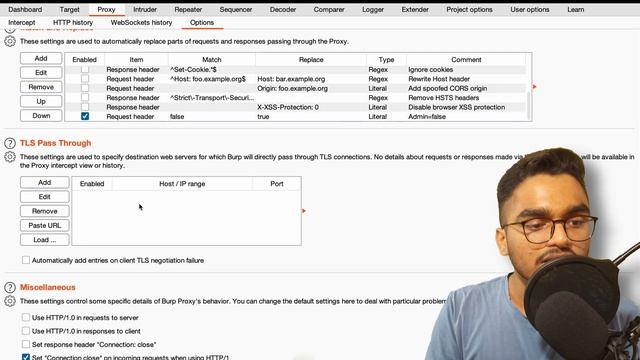The image size is (640, 360).
Task: Toggle automatically add entries on TLS failure
Action: point(26,260)
